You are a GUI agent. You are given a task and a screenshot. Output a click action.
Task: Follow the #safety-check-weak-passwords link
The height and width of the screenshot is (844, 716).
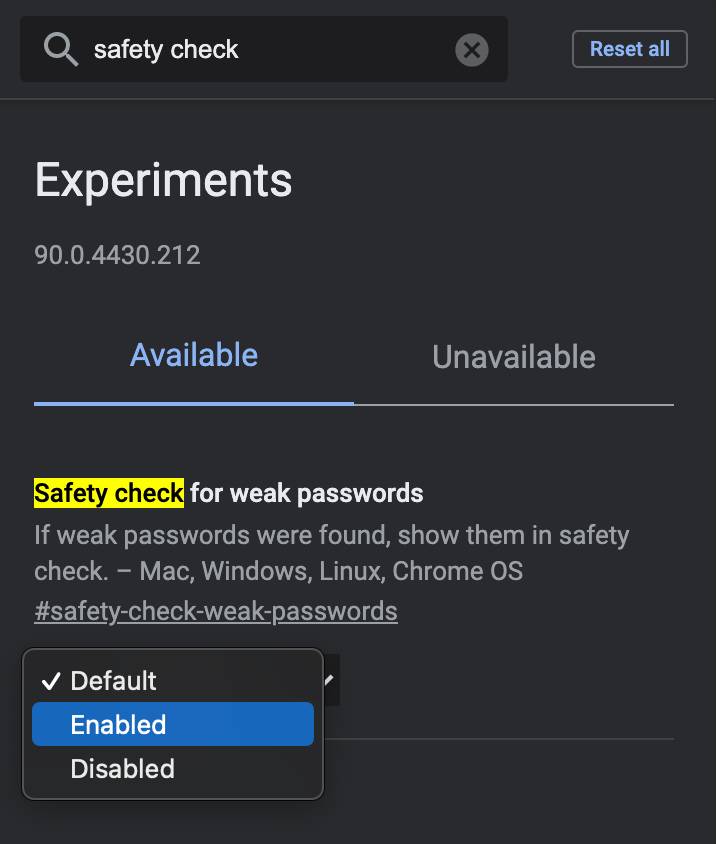[x=216, y=611]
